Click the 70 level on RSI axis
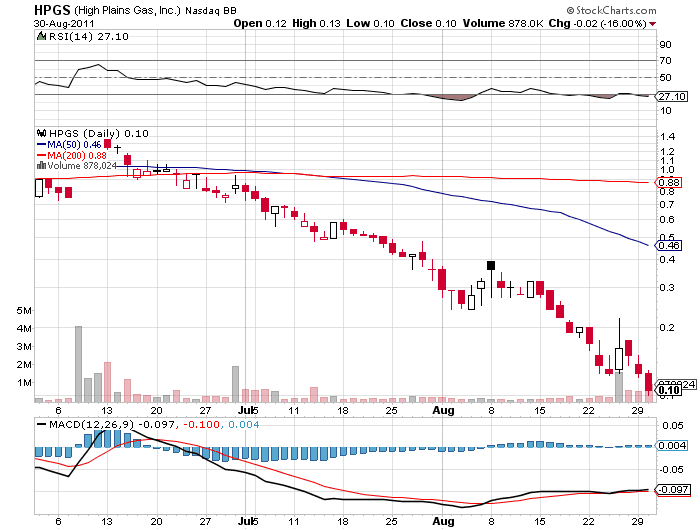This screenshot has height=530, width=700. coord(665,60)
